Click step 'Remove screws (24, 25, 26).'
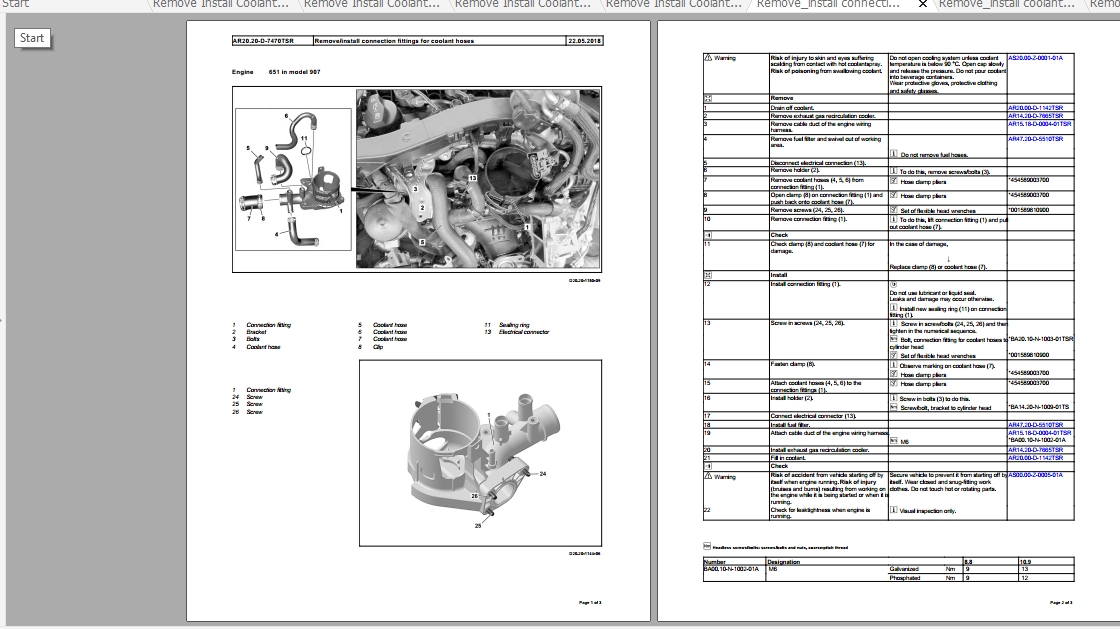The image size is (1120, 629). [807, 211]
